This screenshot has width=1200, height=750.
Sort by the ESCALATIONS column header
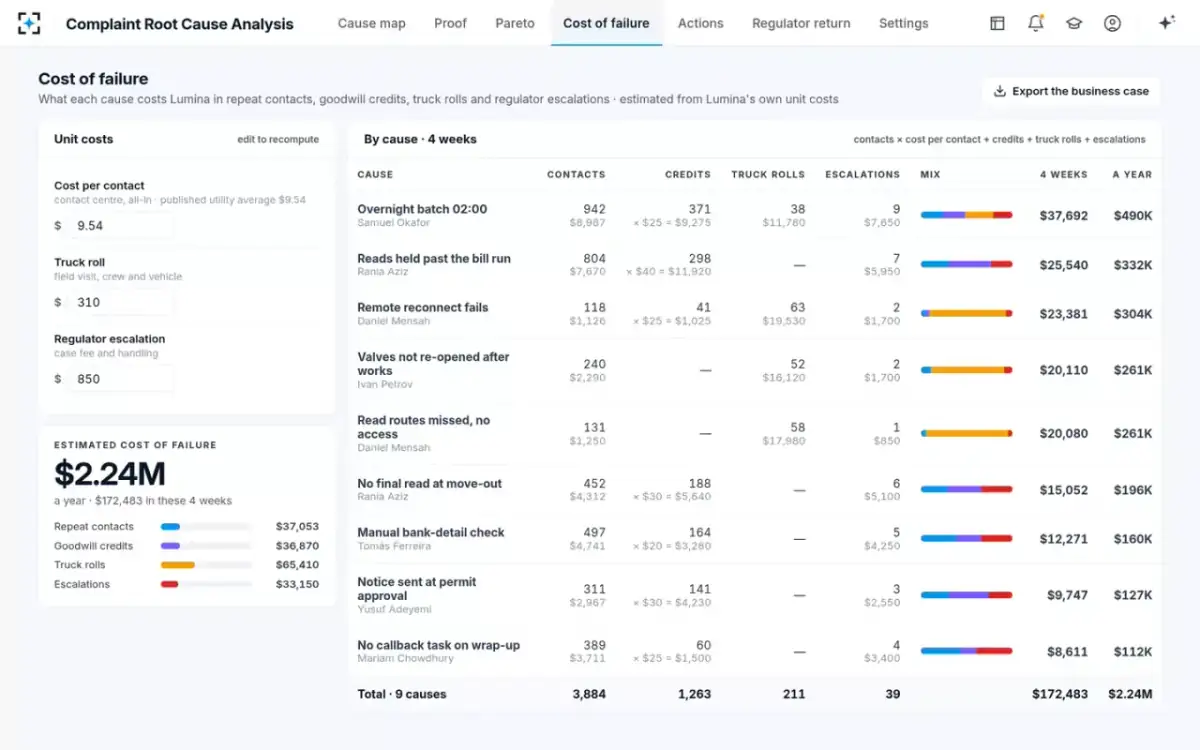862,175
